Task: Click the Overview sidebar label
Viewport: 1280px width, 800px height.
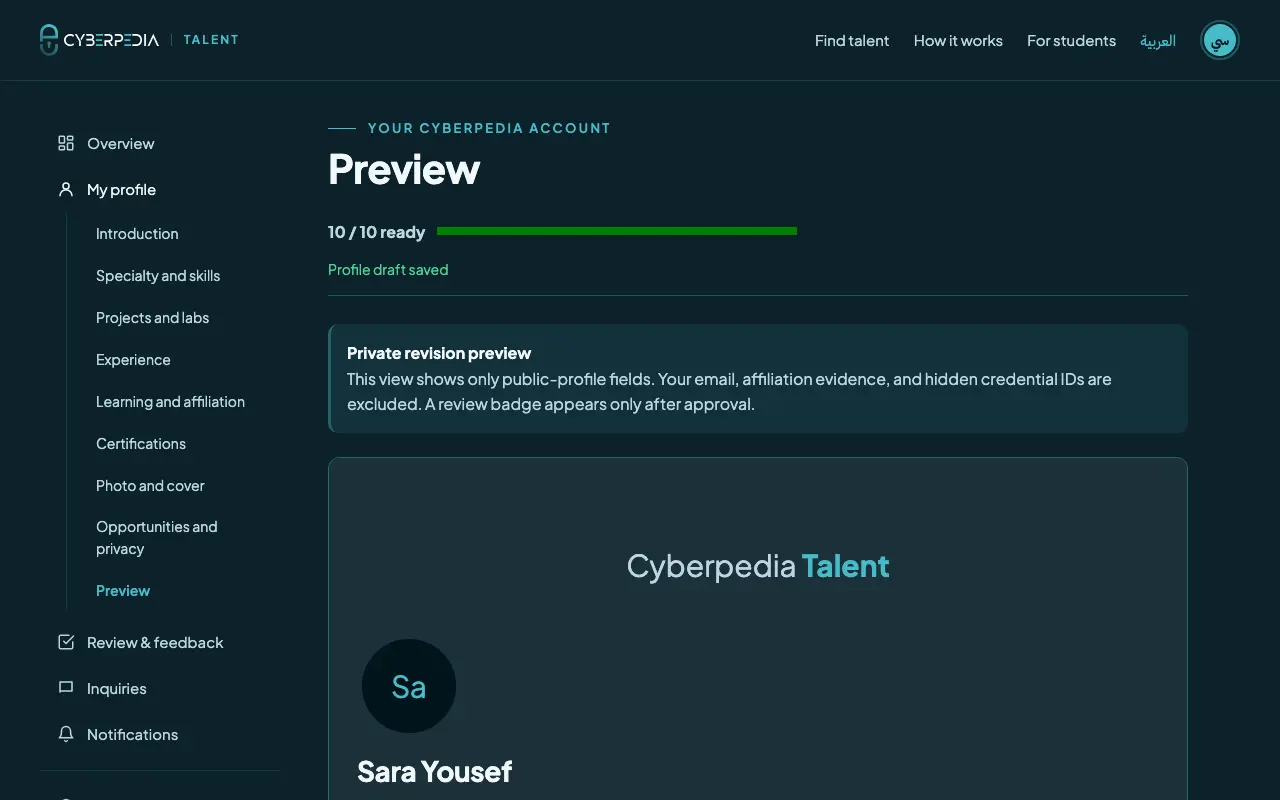Action: [x=121, y=144]
